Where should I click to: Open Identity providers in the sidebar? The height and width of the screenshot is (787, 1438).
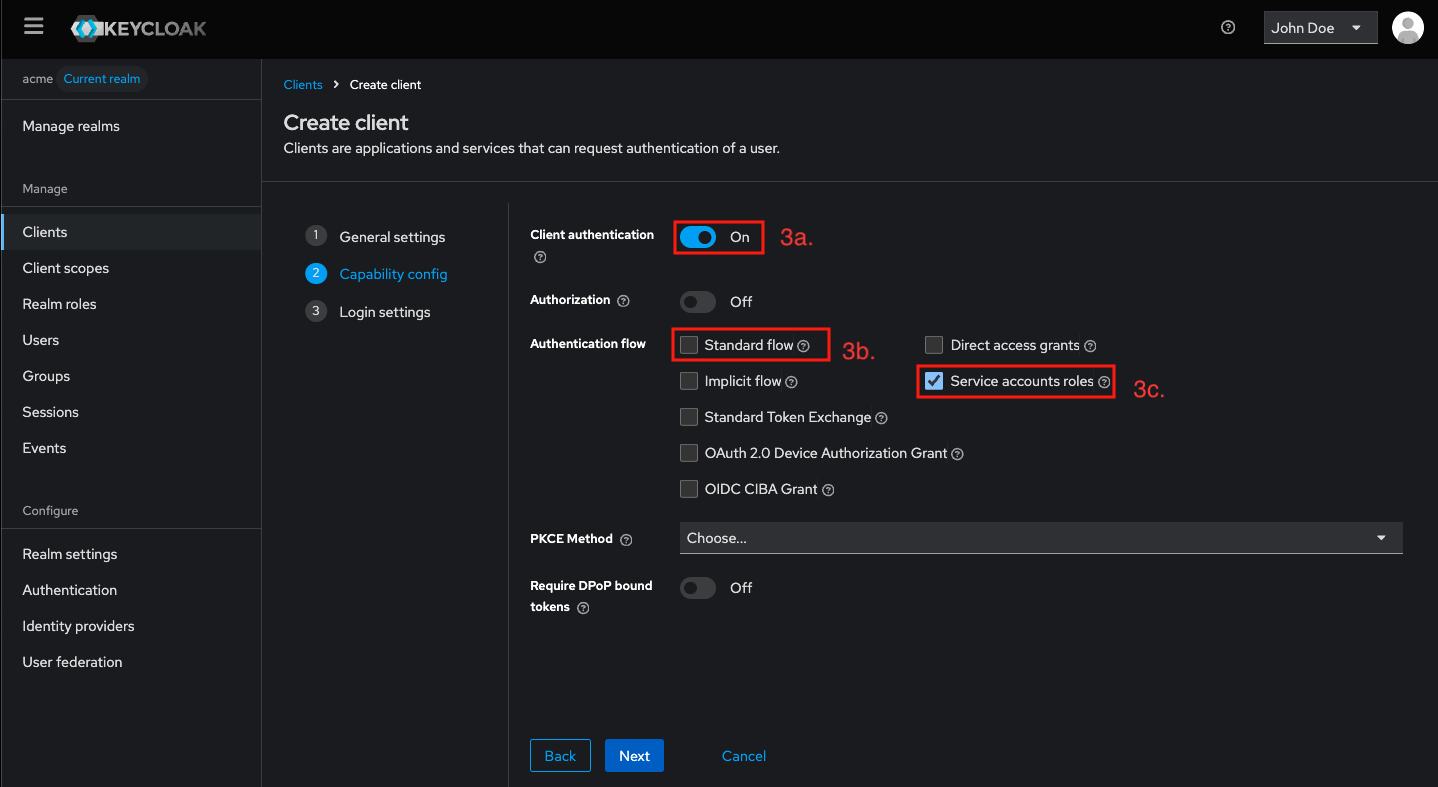tap(78, 625)
